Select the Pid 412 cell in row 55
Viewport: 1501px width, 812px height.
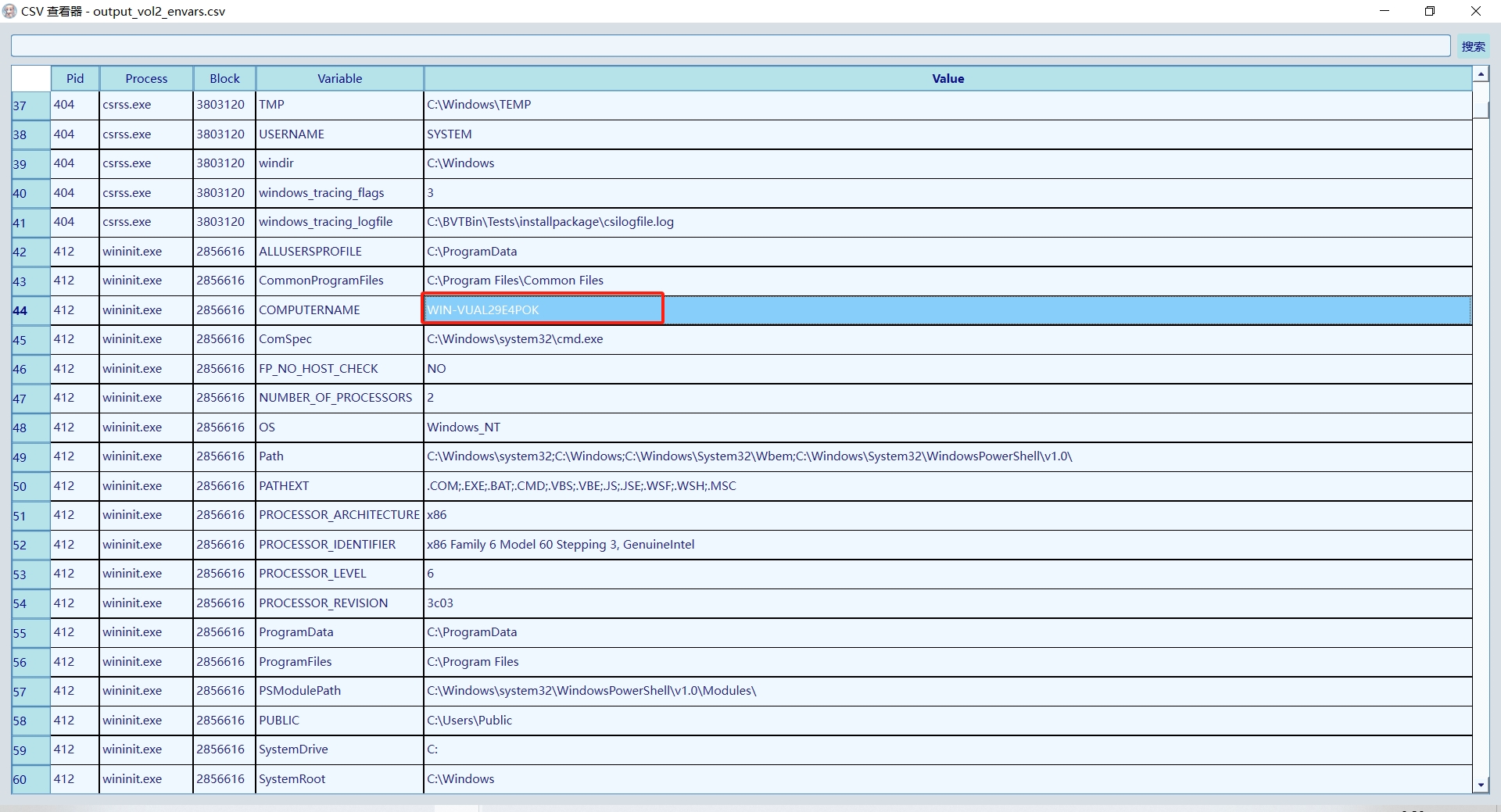tap(75, 632)
